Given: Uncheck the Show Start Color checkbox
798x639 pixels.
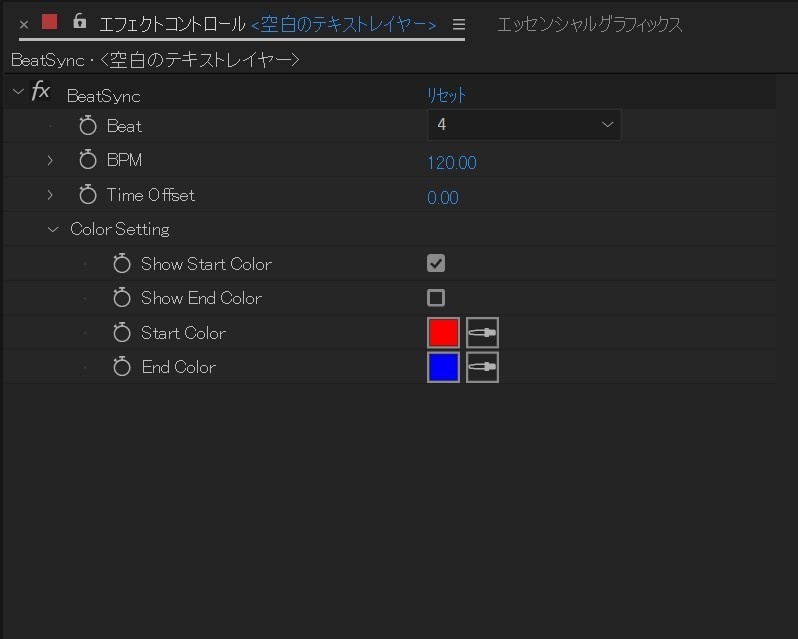Looking at the screenshot, I should [436, 263].
